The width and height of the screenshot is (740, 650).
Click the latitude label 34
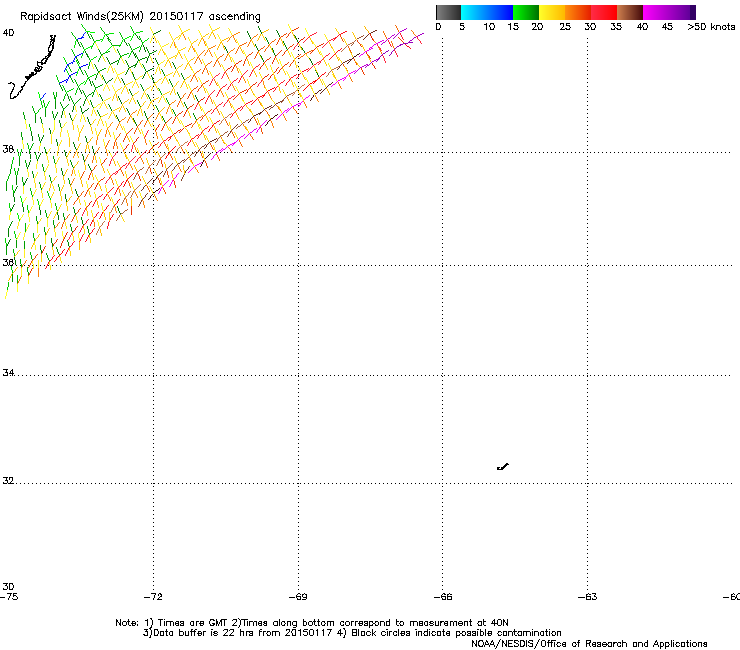pos(8,372)
